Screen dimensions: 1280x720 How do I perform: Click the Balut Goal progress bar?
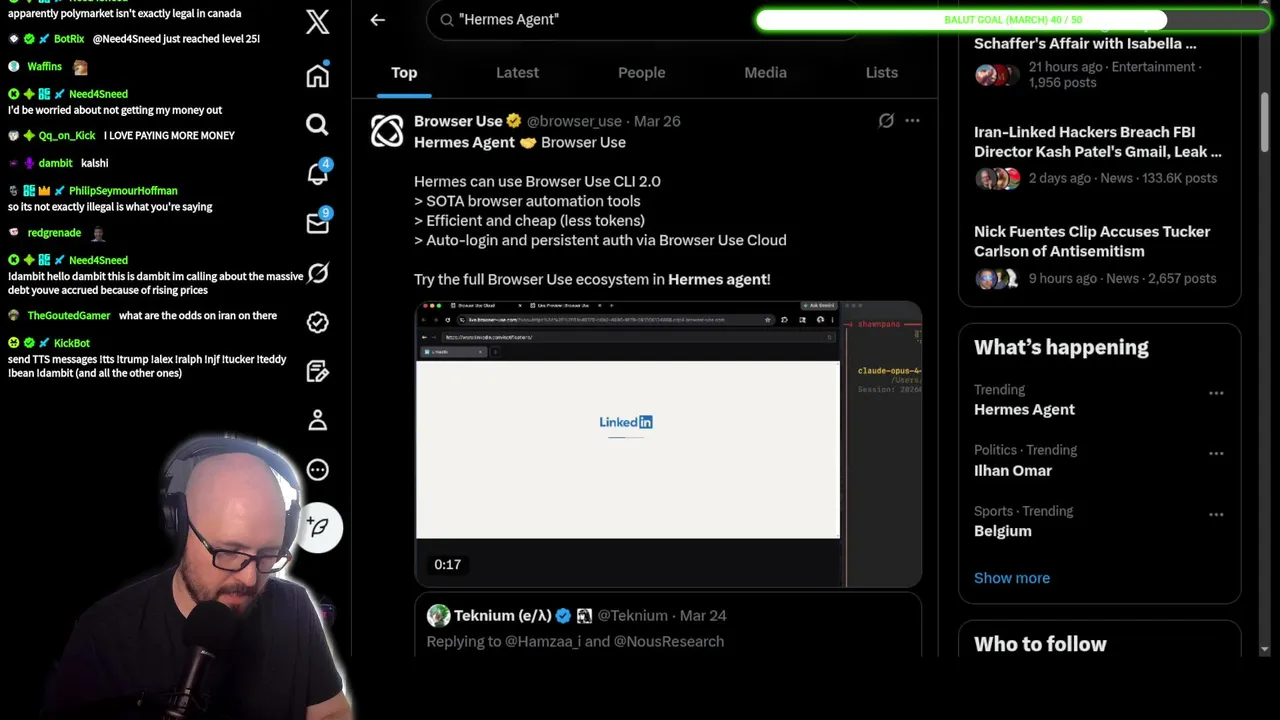tap(1012, 20)
